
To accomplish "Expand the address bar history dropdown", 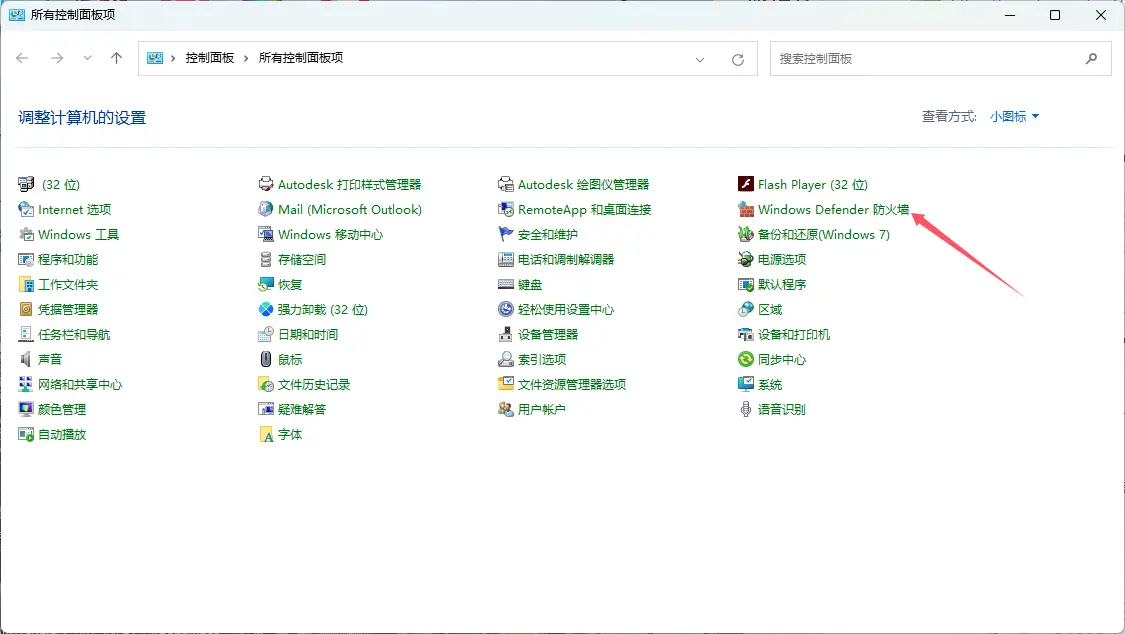I will click(x=700, y=60).
